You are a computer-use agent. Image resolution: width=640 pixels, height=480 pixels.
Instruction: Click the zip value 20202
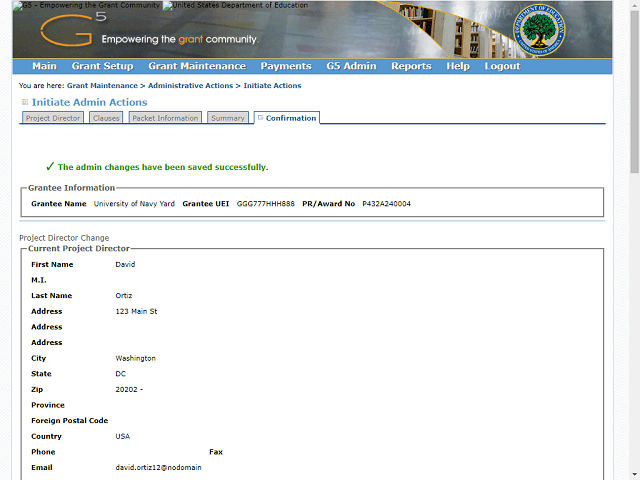click(127, 389)
